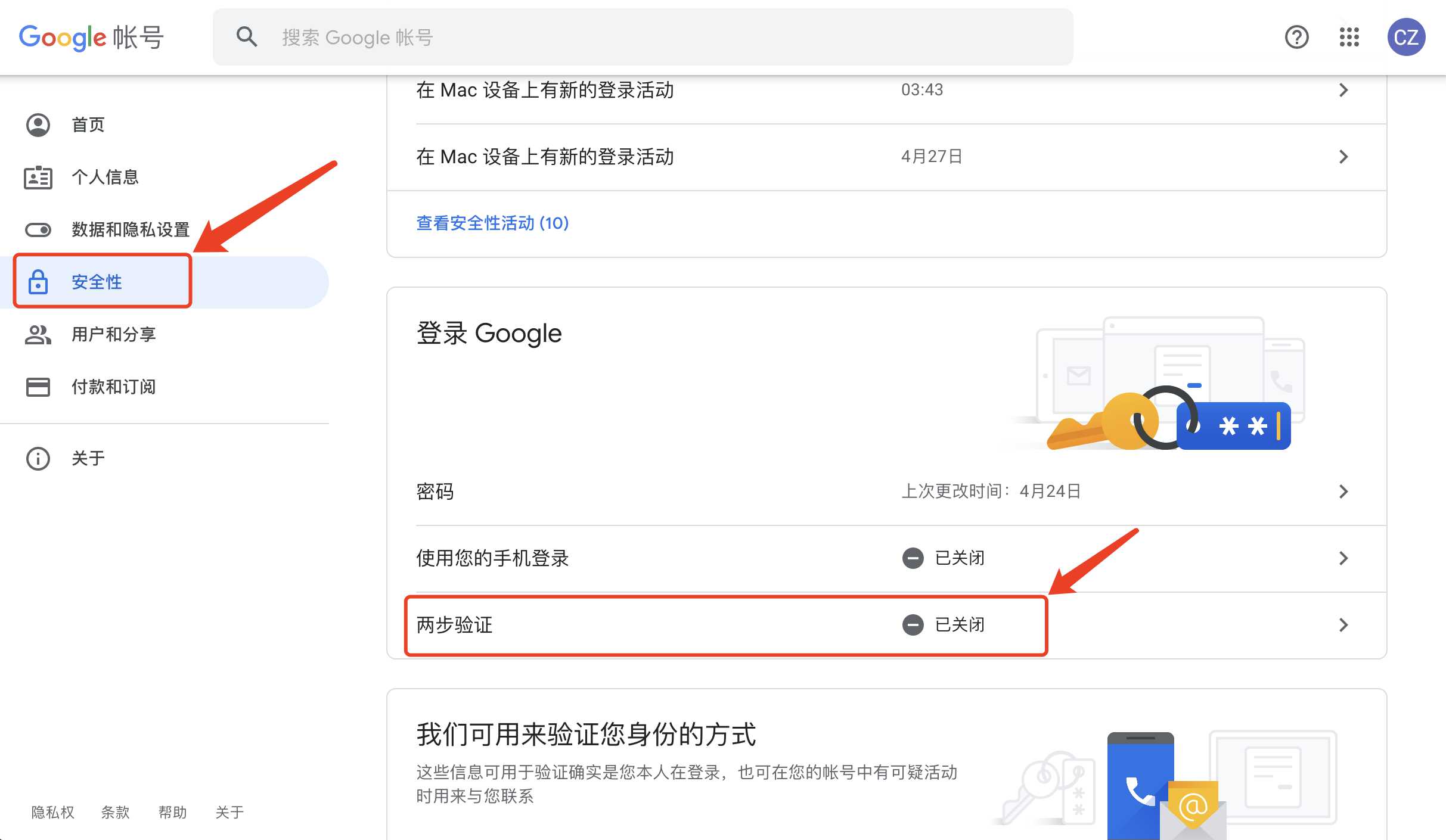This screenshot has height=840, width=1446.
Task: Select the 付款和订阅 payment icon
Action: (x=38, y=387)
